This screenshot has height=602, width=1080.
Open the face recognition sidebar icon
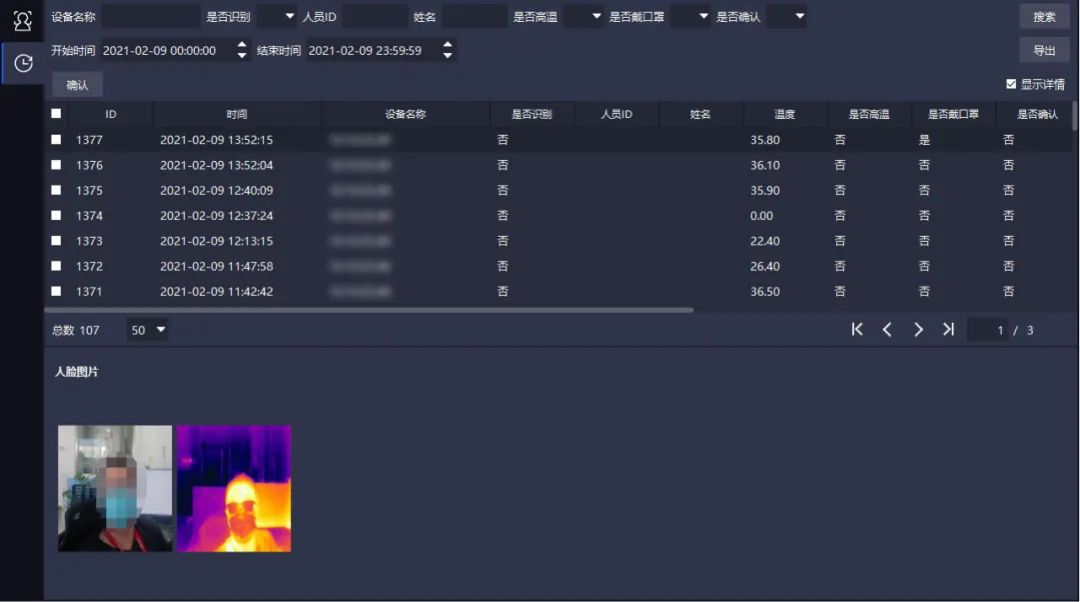[22, 21]
